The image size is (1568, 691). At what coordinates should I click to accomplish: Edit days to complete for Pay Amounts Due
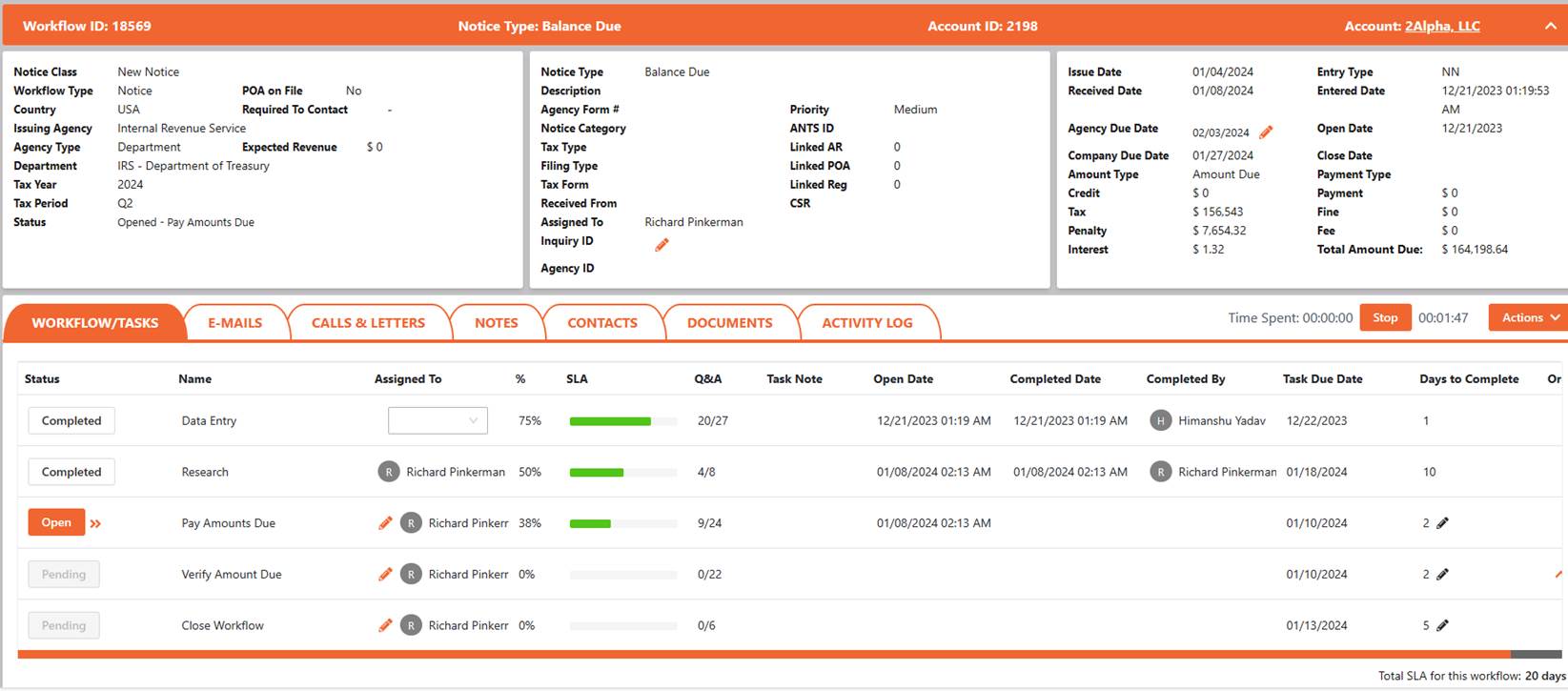coord(1442,523)
